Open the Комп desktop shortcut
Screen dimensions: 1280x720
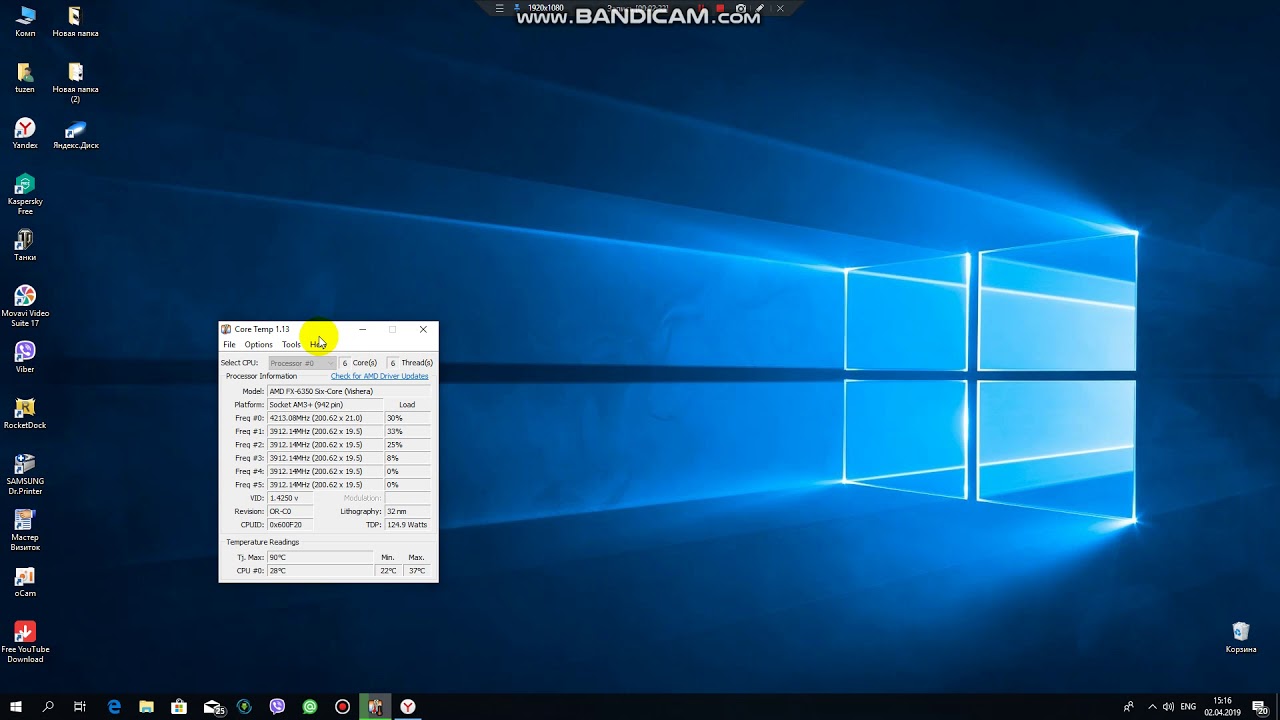[25, 22]
